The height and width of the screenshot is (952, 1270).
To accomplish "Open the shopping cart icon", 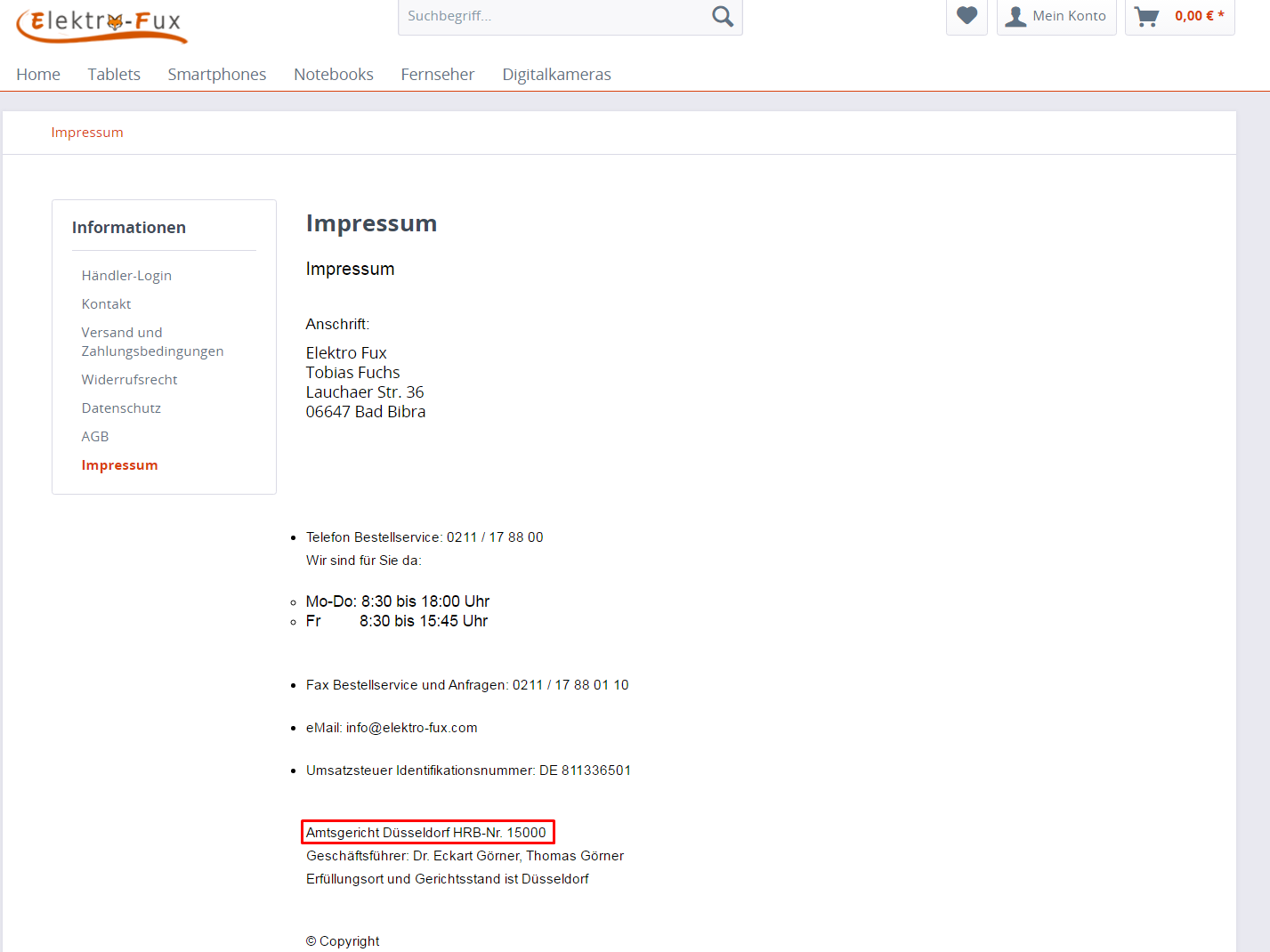I will coord(1147,16).
